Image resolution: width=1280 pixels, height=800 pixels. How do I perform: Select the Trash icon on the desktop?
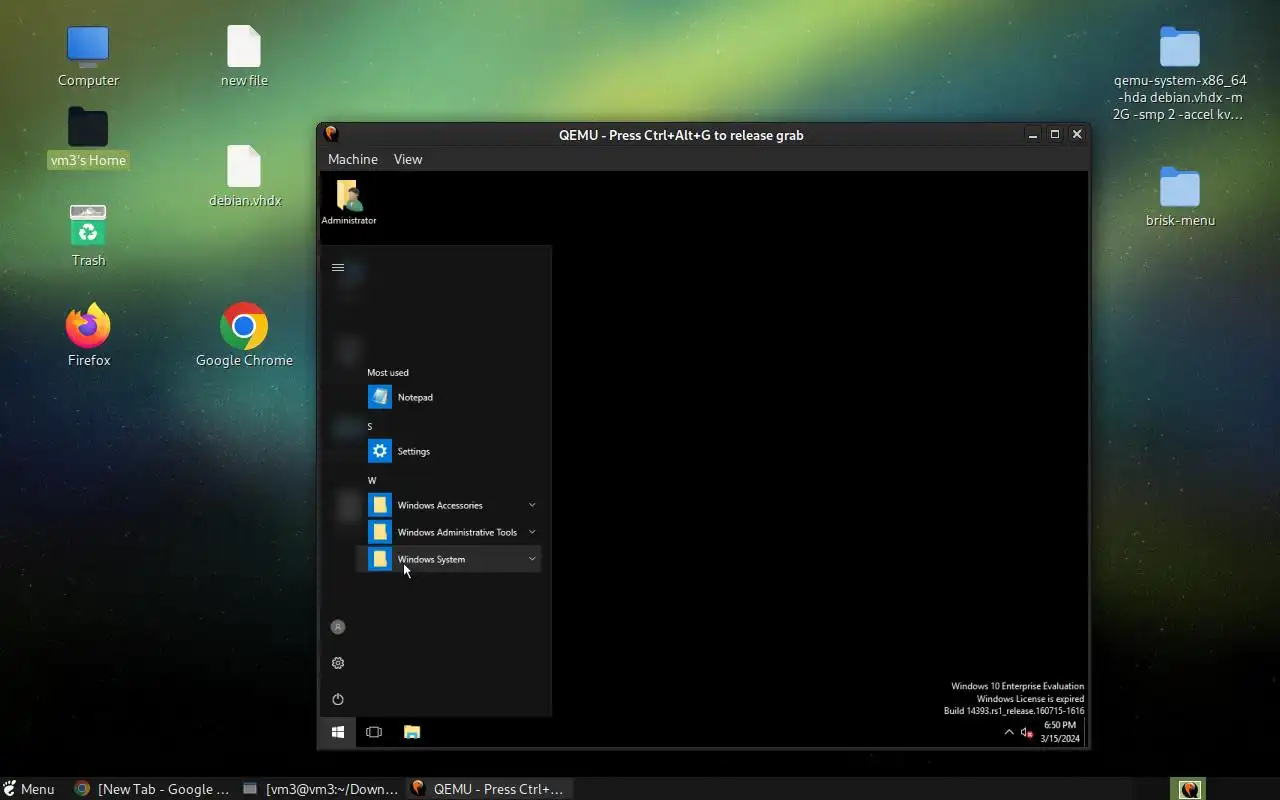[88, 235]
